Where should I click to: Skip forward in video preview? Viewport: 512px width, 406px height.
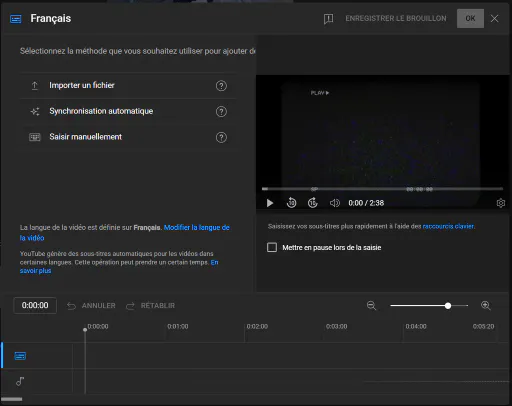[313, 203]
